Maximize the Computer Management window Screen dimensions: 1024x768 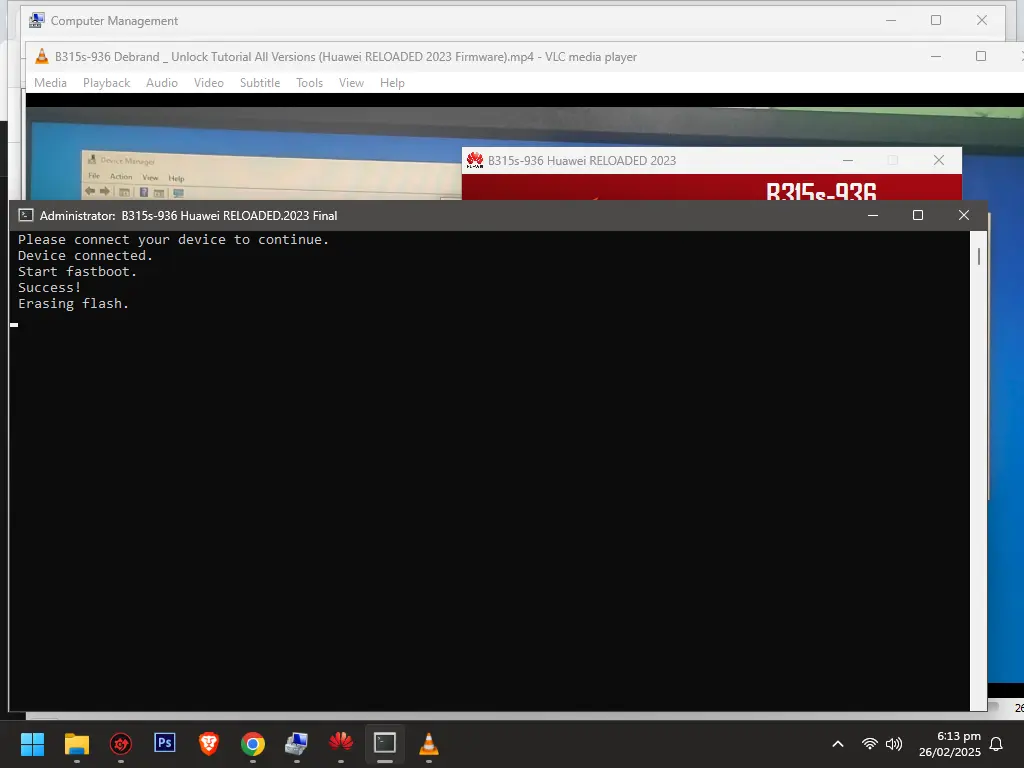tap(936, 20)
